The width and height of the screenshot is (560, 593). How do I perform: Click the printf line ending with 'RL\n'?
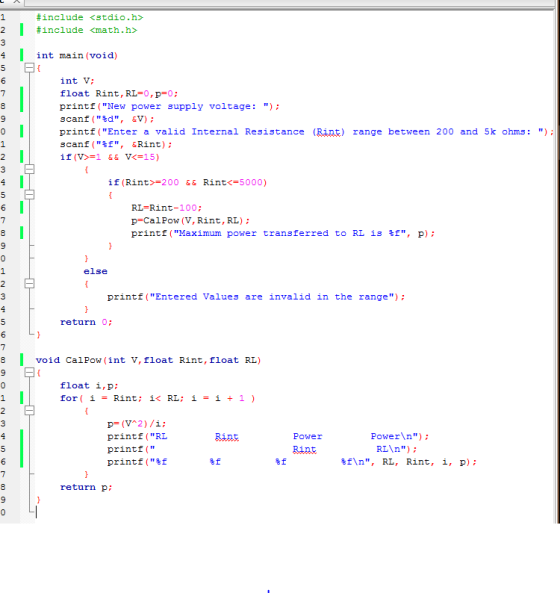pos(262,449)
